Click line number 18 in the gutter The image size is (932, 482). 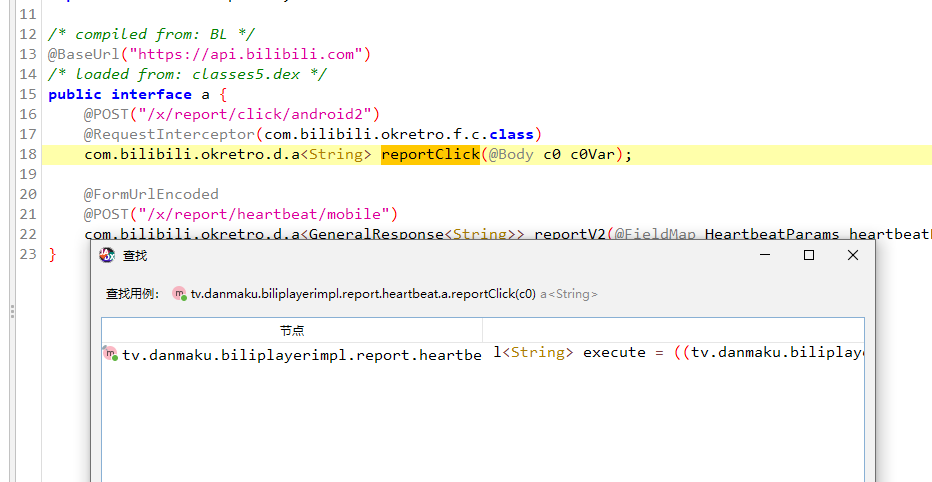pos(28,155)
